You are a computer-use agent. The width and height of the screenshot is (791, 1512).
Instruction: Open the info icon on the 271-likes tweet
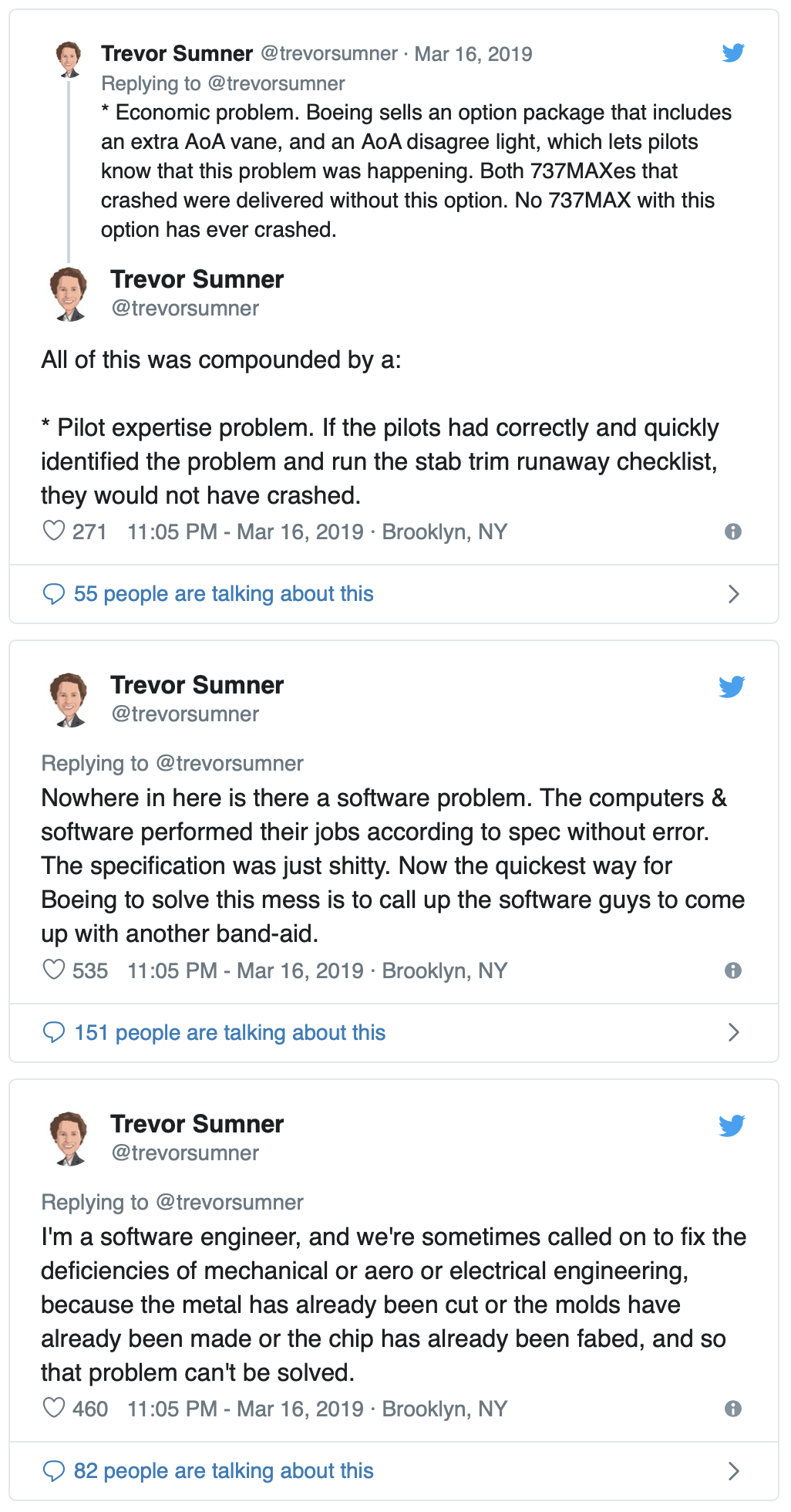click(x=733, y=532)
